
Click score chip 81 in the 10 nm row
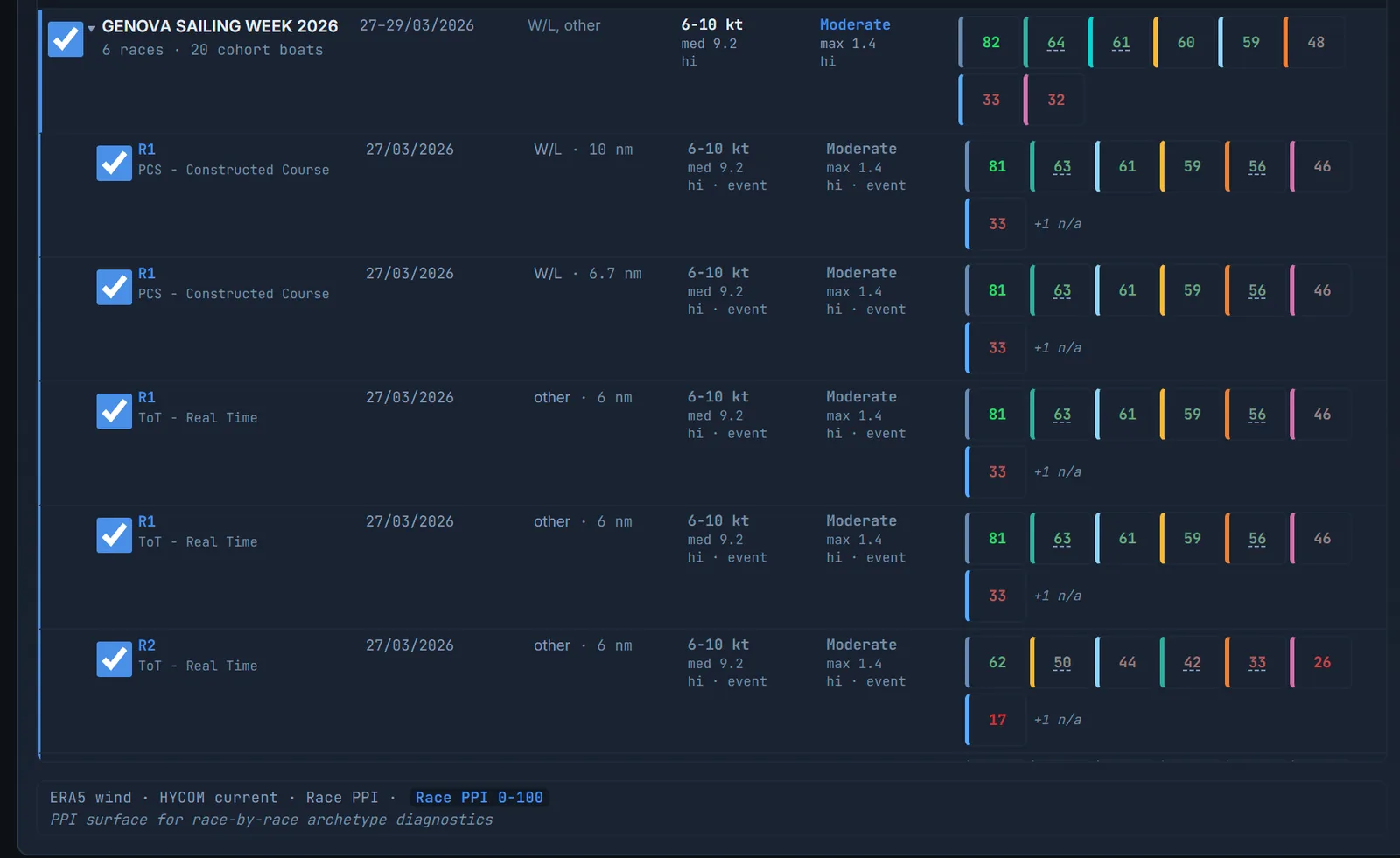click(x=996, y=166)
